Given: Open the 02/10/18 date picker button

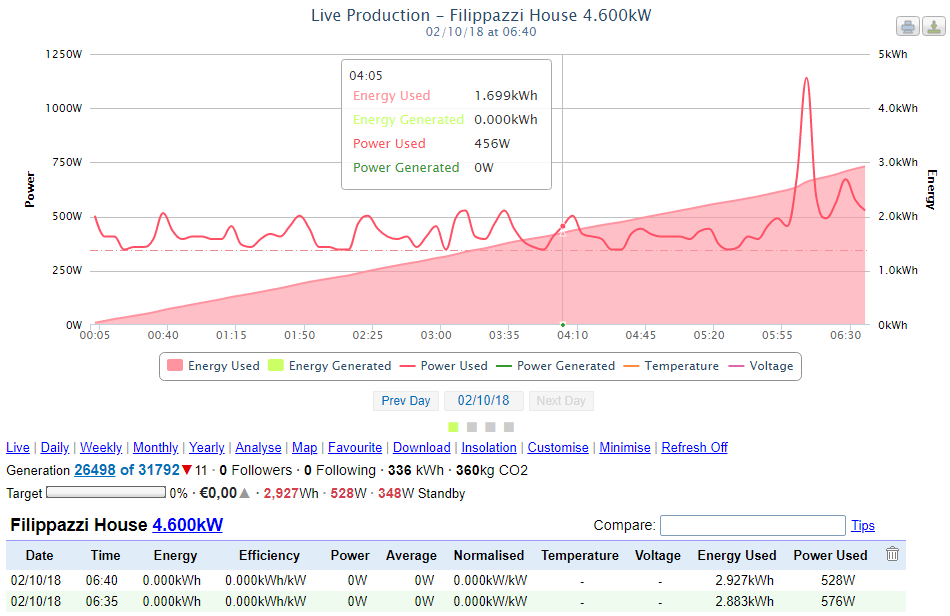Looking at the screenshot, I should [483, 401].
